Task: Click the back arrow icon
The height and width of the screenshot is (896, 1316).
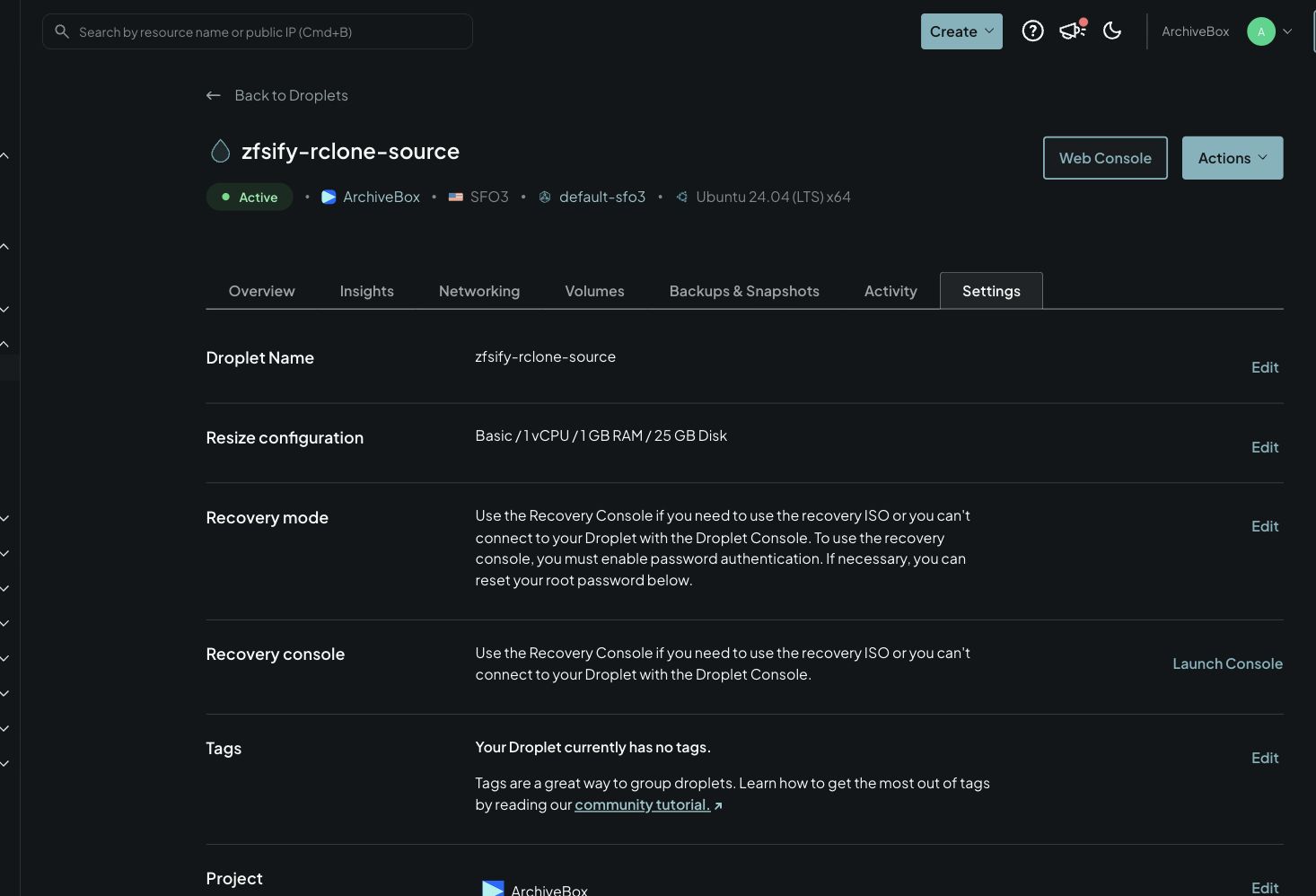Action: [x=214, y=95]
